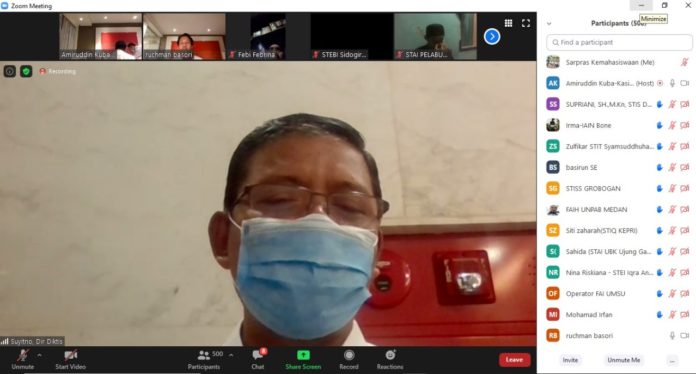Start Video from the toolbar
The width and height of the screenshot is (696, 374).
(71, 359)
